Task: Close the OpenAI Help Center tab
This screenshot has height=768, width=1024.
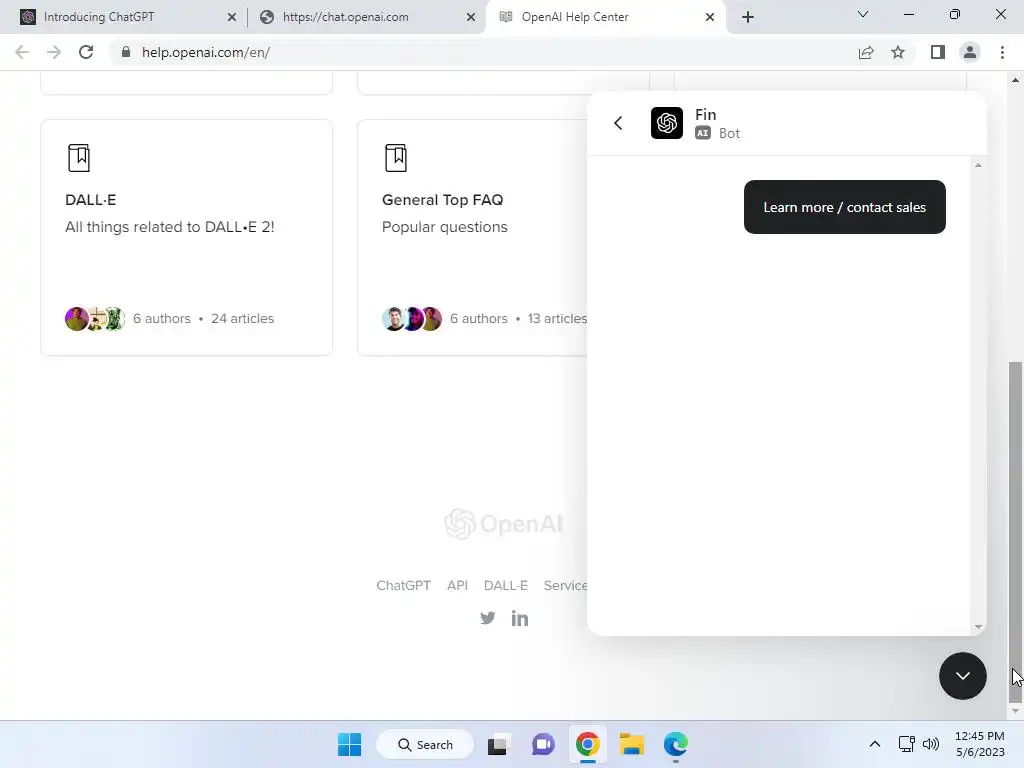Action: coord(710,17)
